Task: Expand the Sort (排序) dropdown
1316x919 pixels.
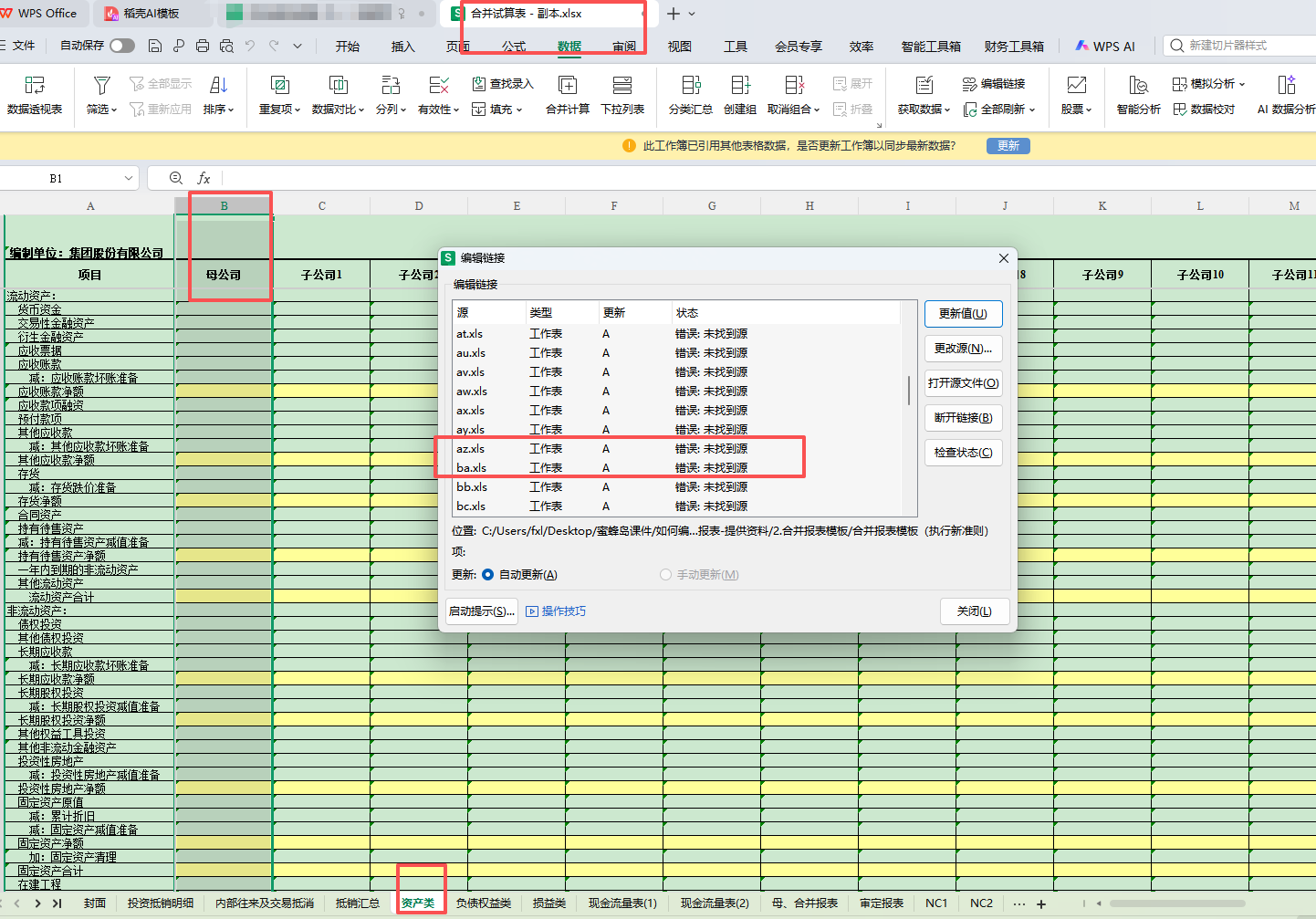Action: 219,110
